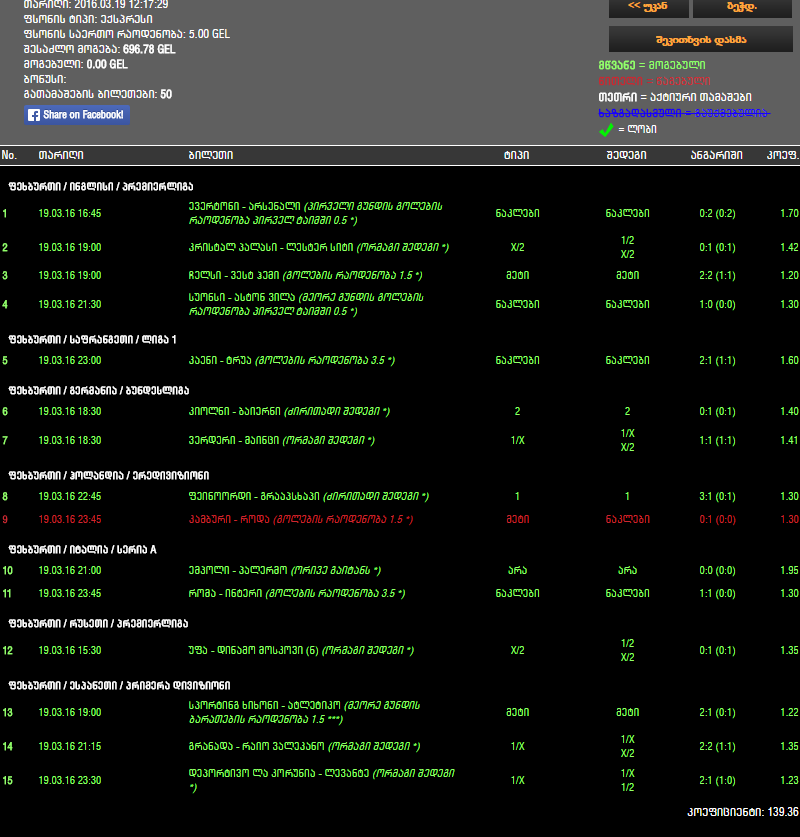Click the France Ligue 1 section header
The width and height of the screenshot is (800, 837).
point(92,339)
